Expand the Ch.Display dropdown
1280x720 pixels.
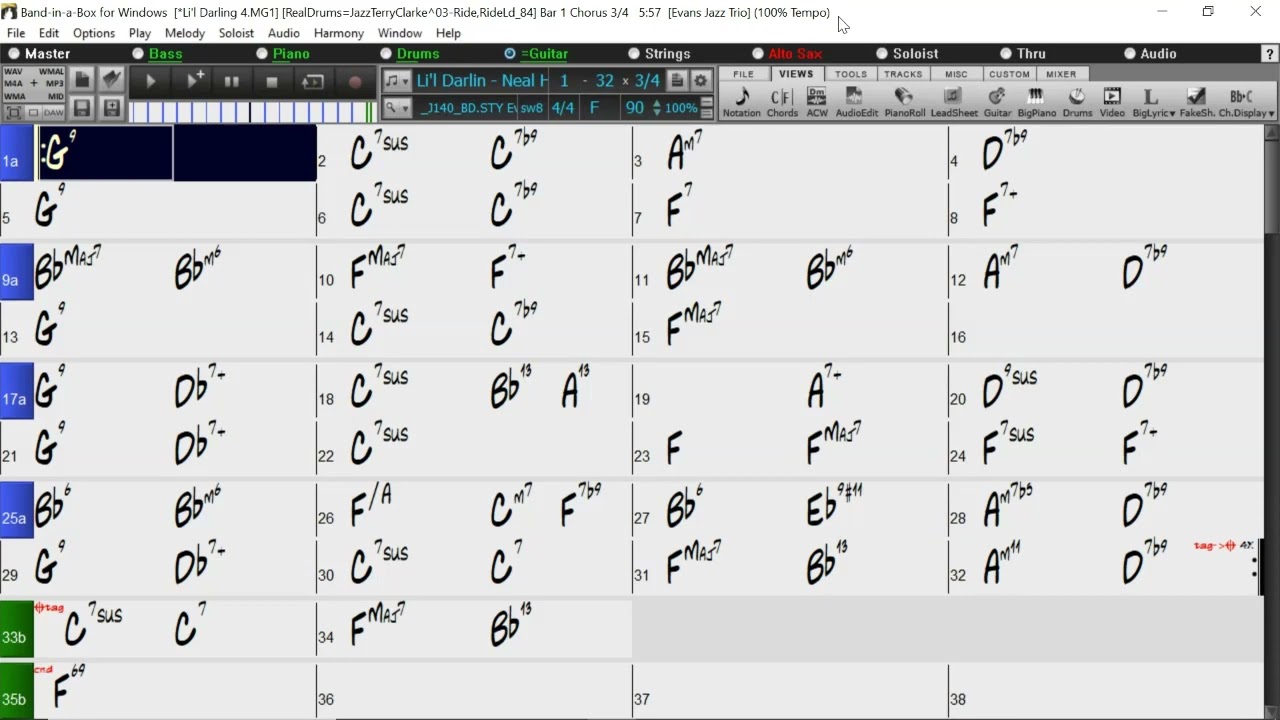(x=1270, y=113)
